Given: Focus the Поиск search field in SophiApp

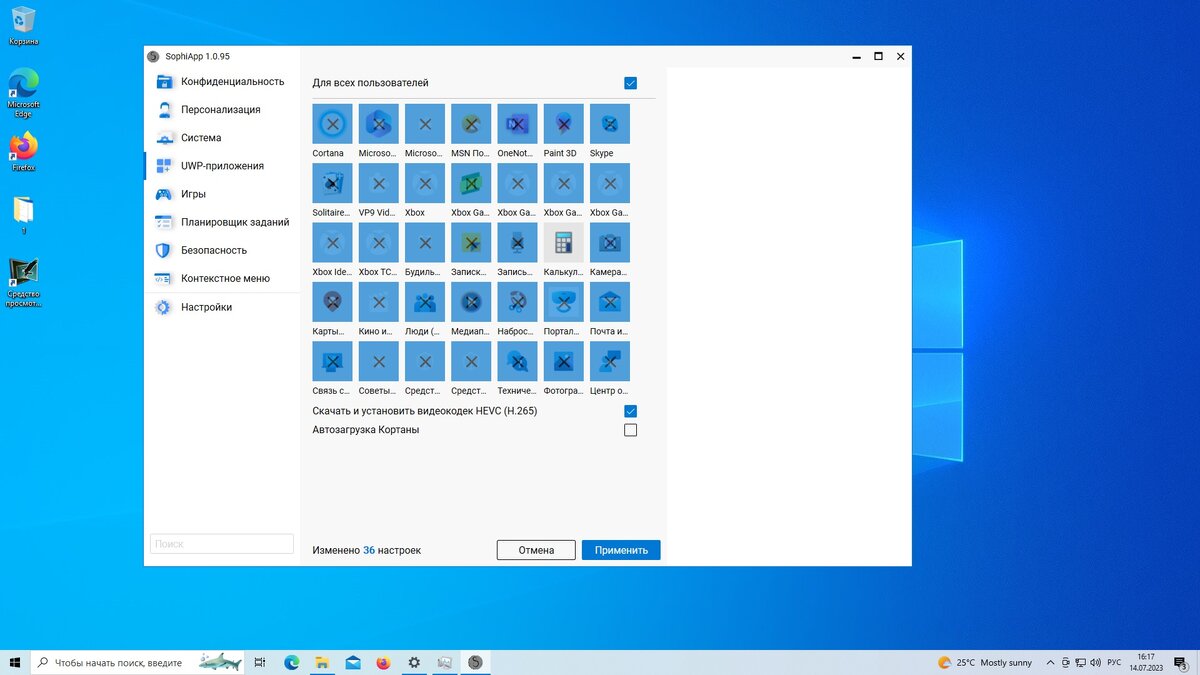Looking at the screenshot, I should tap(222, 544).
